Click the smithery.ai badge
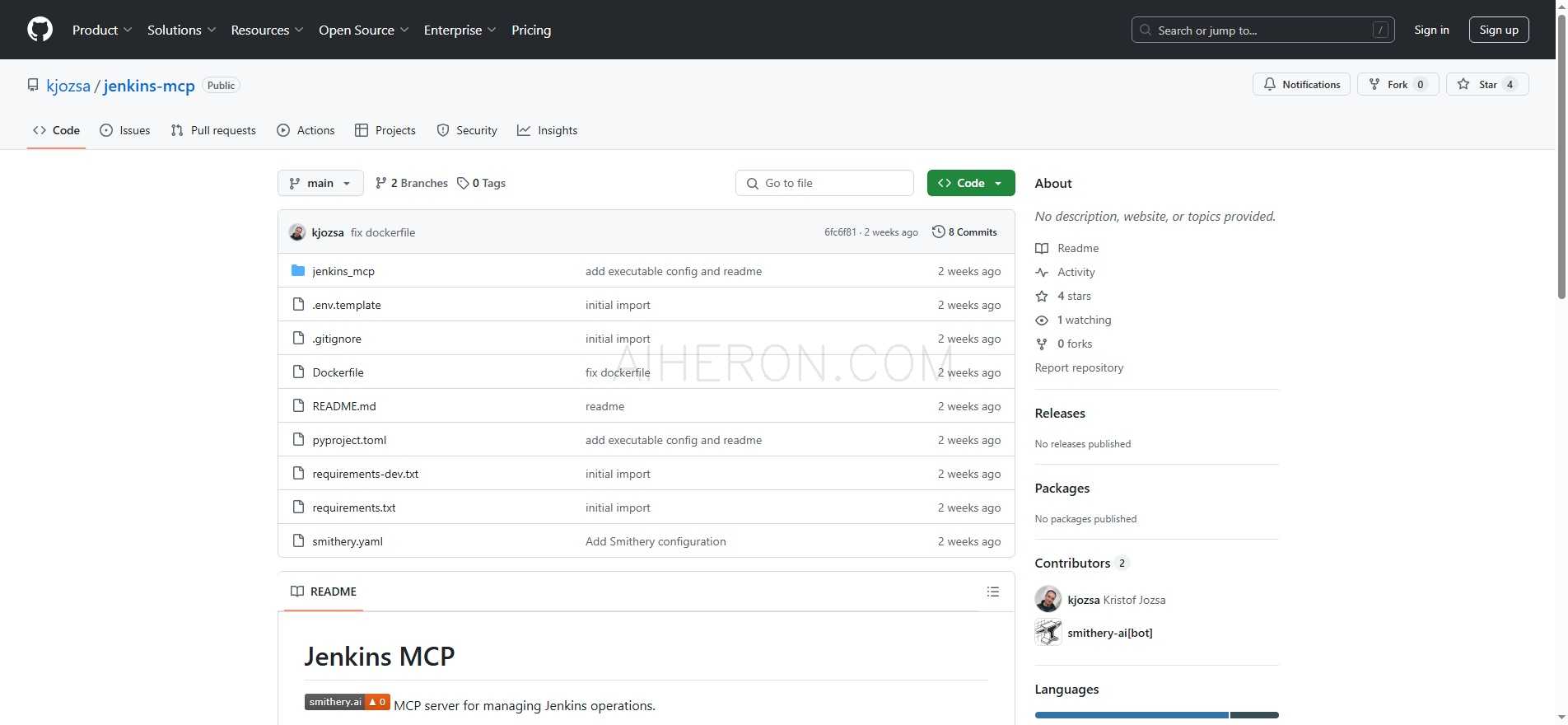The height and width of the screenshot is (725, 1568). point(347,702)
